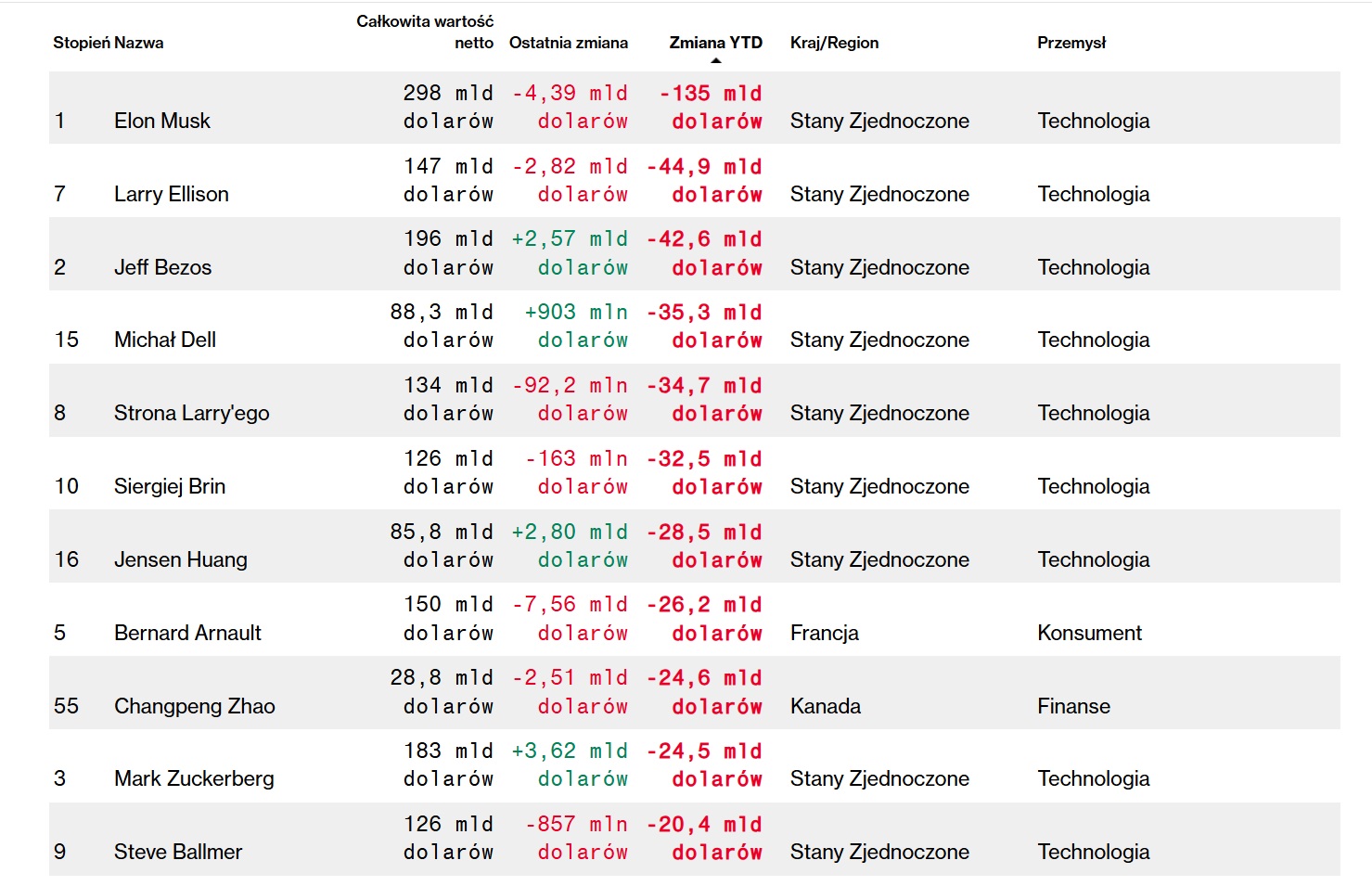Select the Jensen Huang row name
Image resolution: width=1372 pixels, height=886 pixels.
181,559
